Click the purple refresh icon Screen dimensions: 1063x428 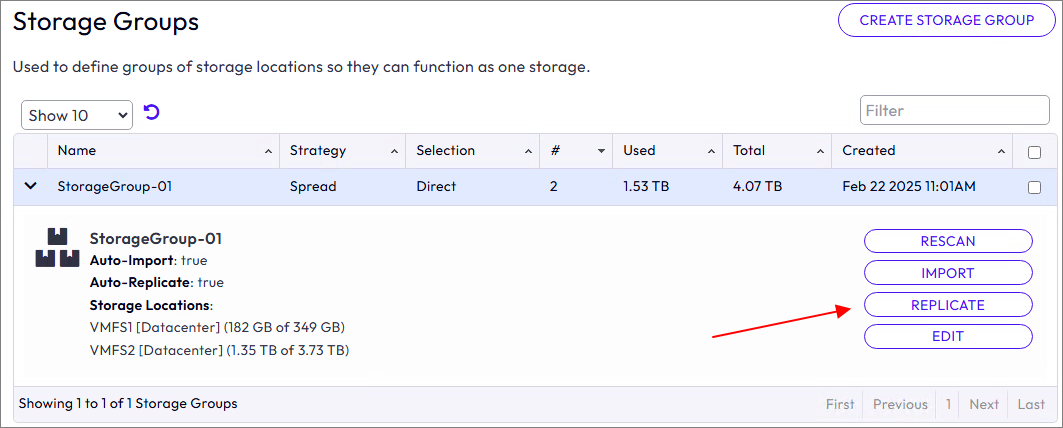(x=152, y=113)
